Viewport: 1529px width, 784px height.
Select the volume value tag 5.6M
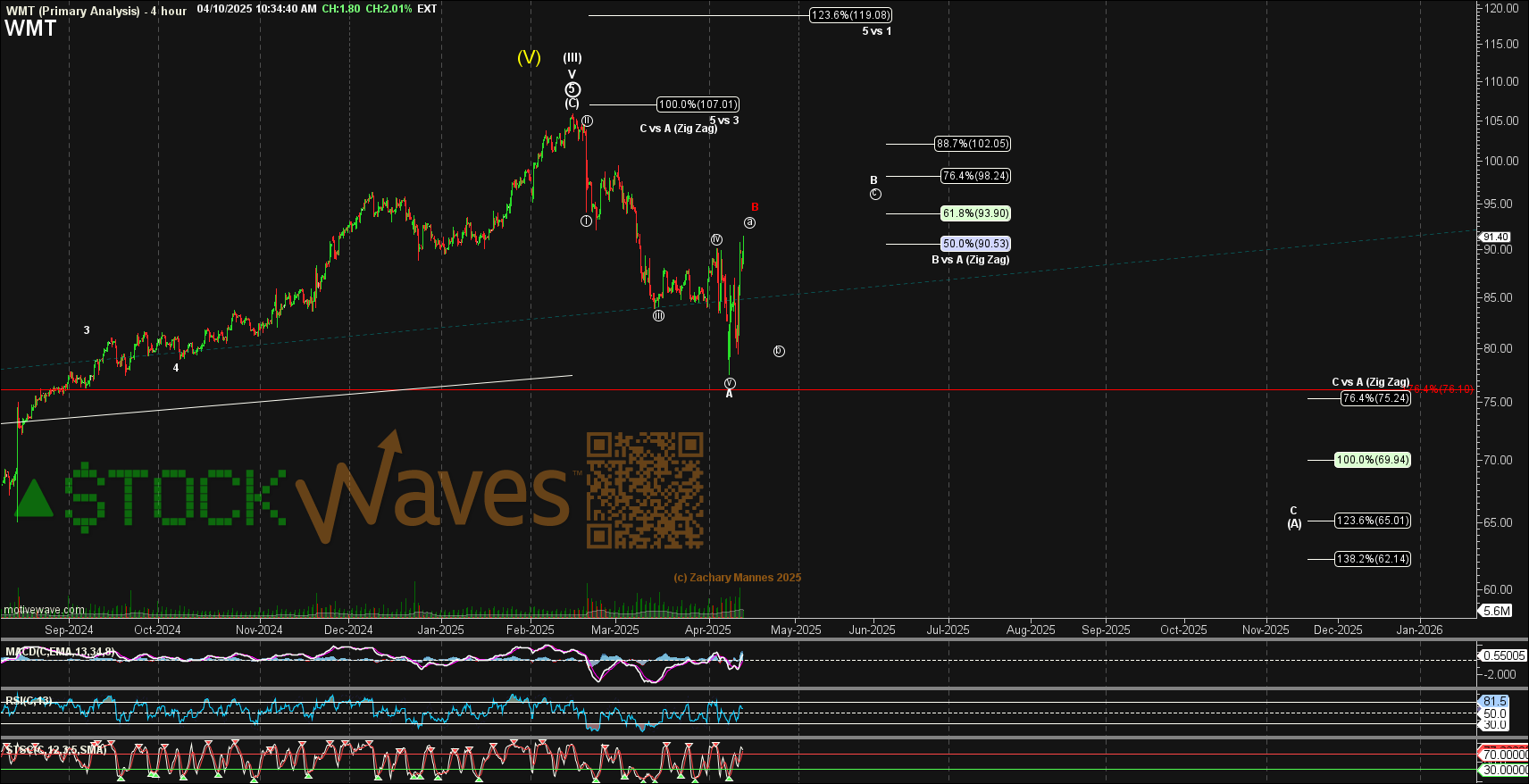tap(1496, 611)
